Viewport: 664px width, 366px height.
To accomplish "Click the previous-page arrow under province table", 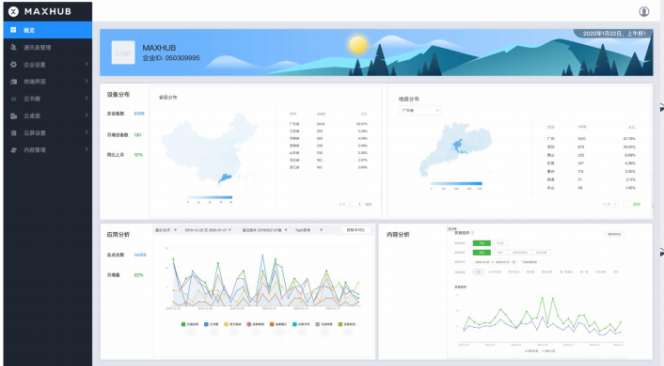I will pos(350,205).
